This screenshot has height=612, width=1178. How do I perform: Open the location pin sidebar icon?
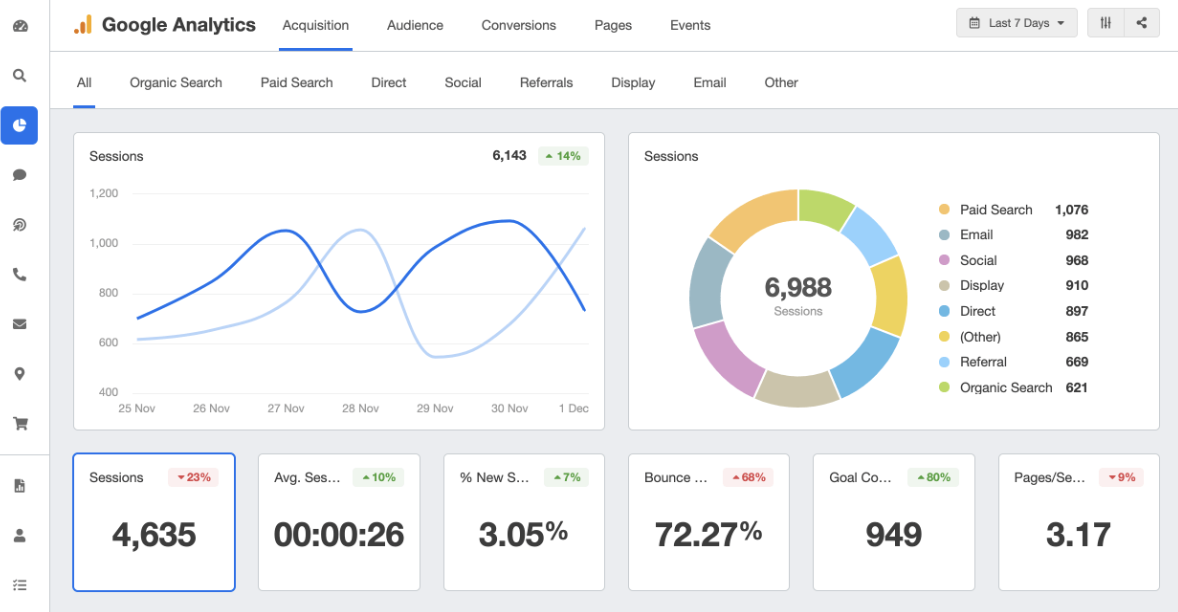click(x=20, y=374)
